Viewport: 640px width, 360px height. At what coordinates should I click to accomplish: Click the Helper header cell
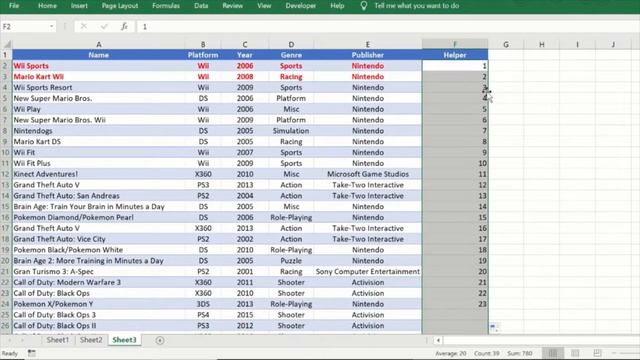pyautogui.click(x=455, y=55)
